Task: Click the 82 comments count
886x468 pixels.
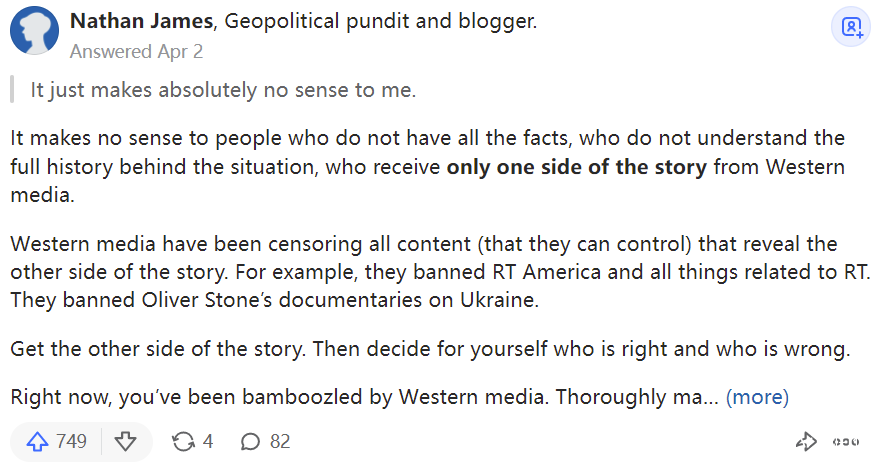Action: [x=280, y=441]
